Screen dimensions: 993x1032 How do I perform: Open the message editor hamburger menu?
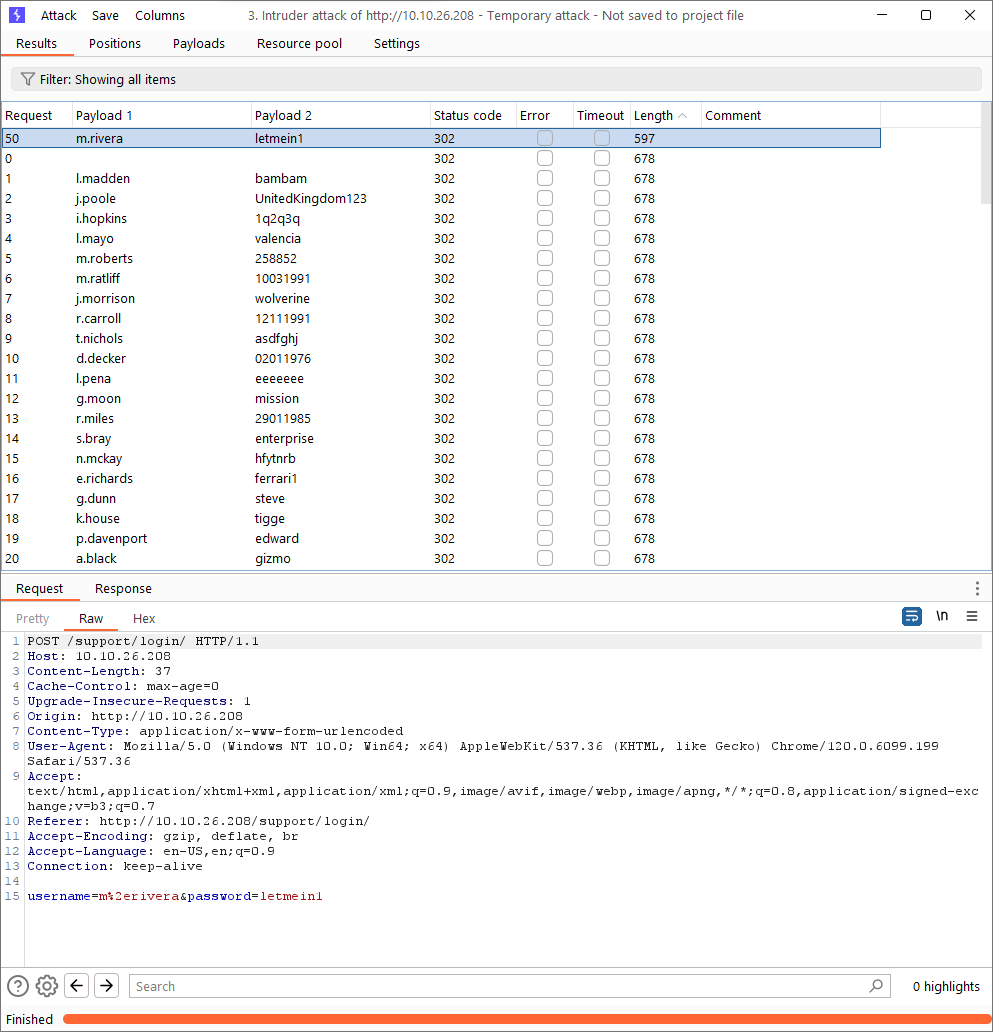(972, 617)
